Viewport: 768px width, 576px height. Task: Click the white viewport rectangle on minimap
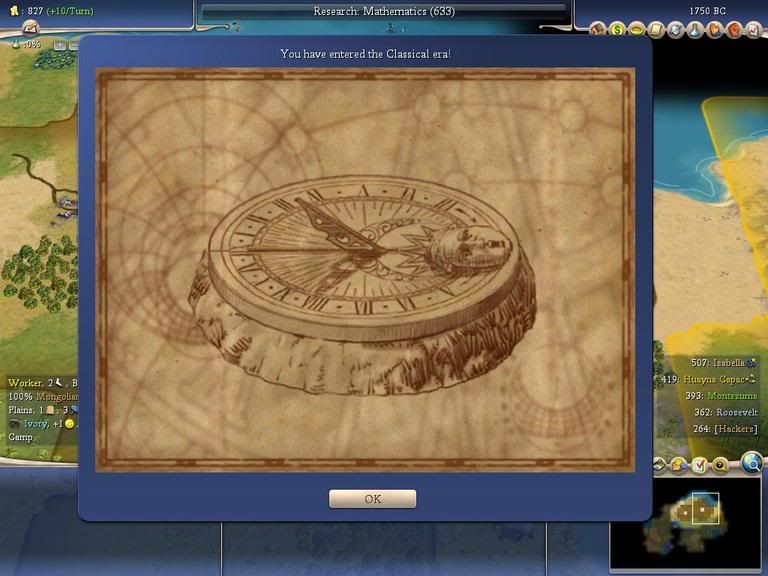[x=705, y=508]
